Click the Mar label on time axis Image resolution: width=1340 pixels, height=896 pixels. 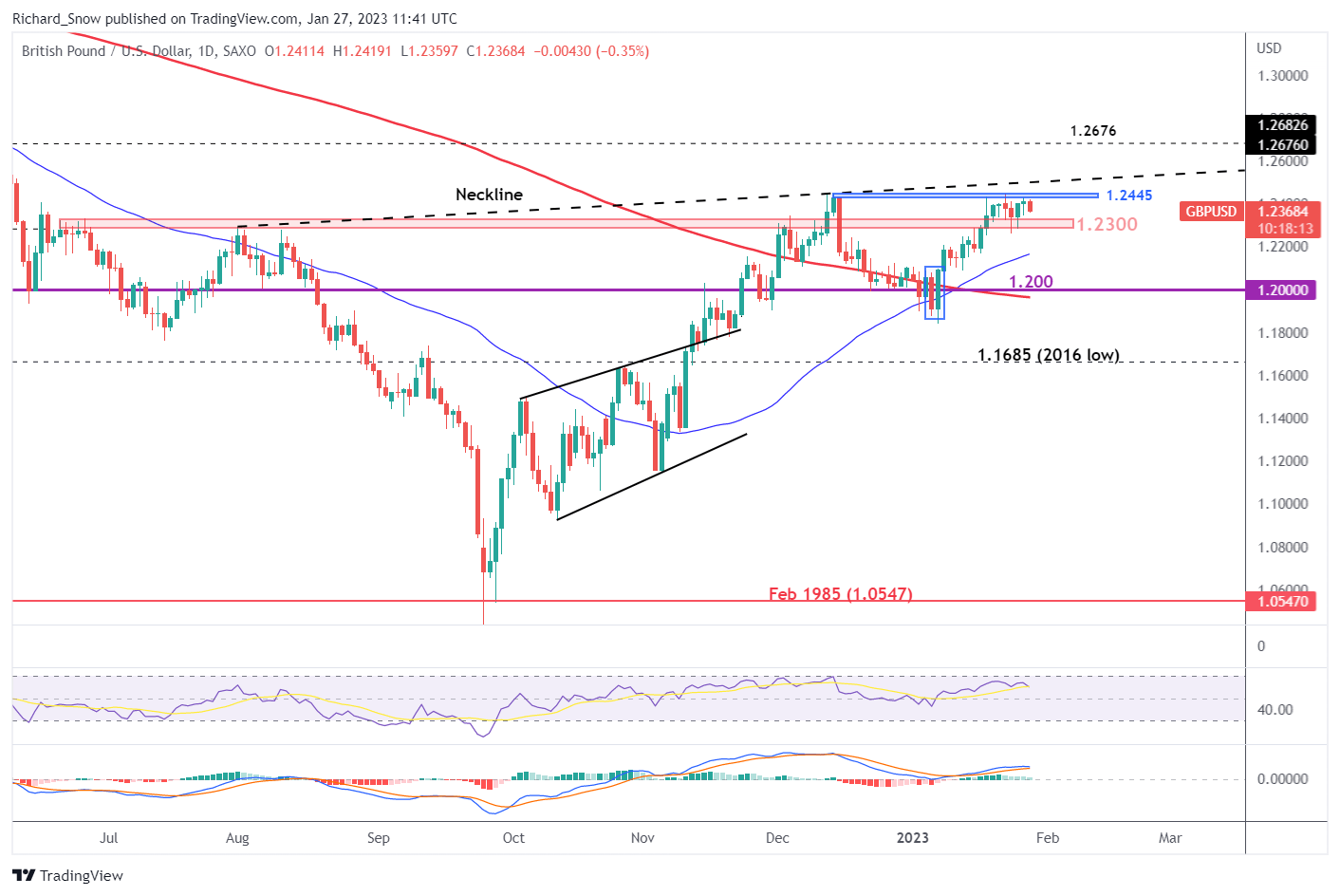click(1170, 838)
